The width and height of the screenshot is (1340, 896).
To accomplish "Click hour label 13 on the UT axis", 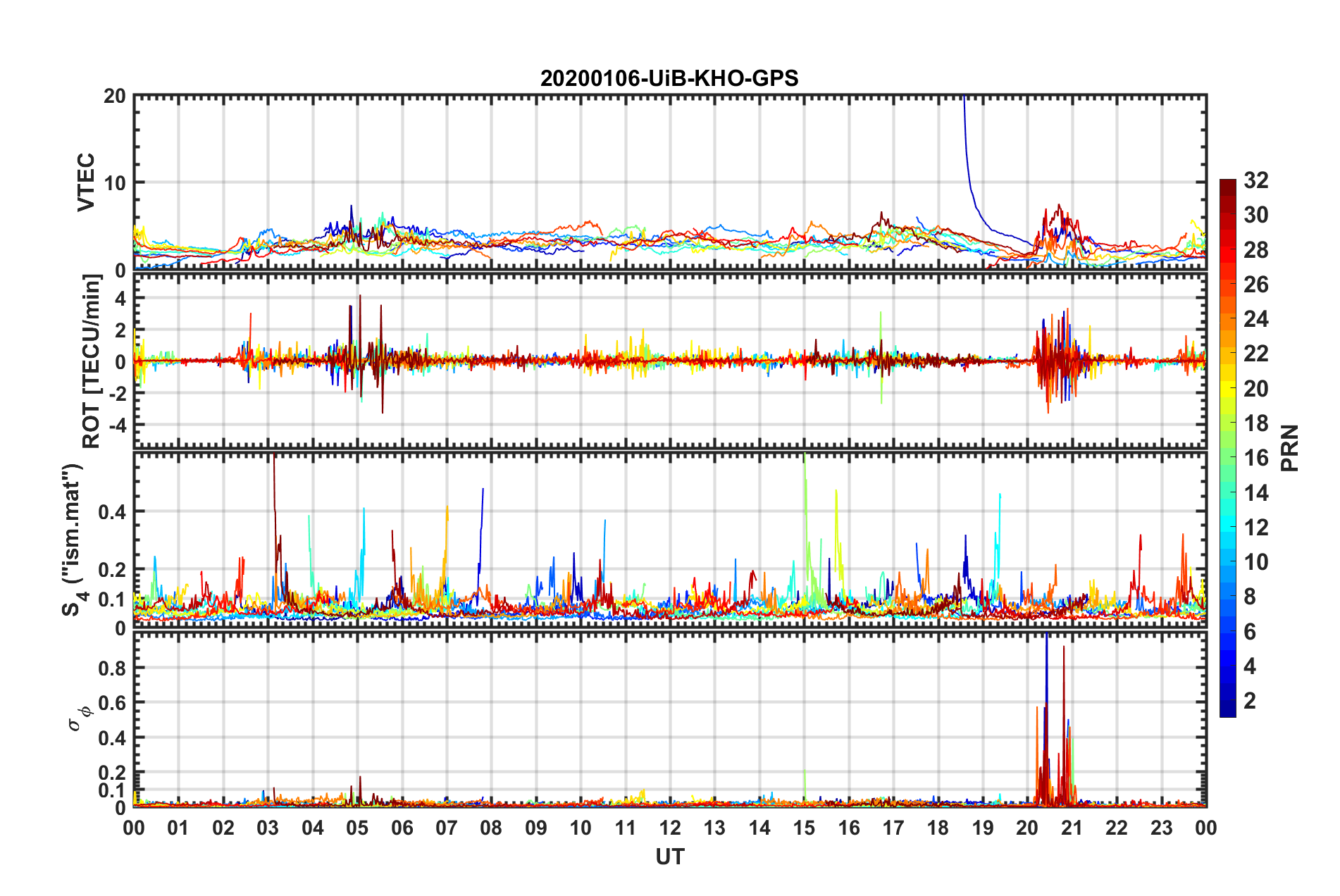I will click(x=714, y=828).
